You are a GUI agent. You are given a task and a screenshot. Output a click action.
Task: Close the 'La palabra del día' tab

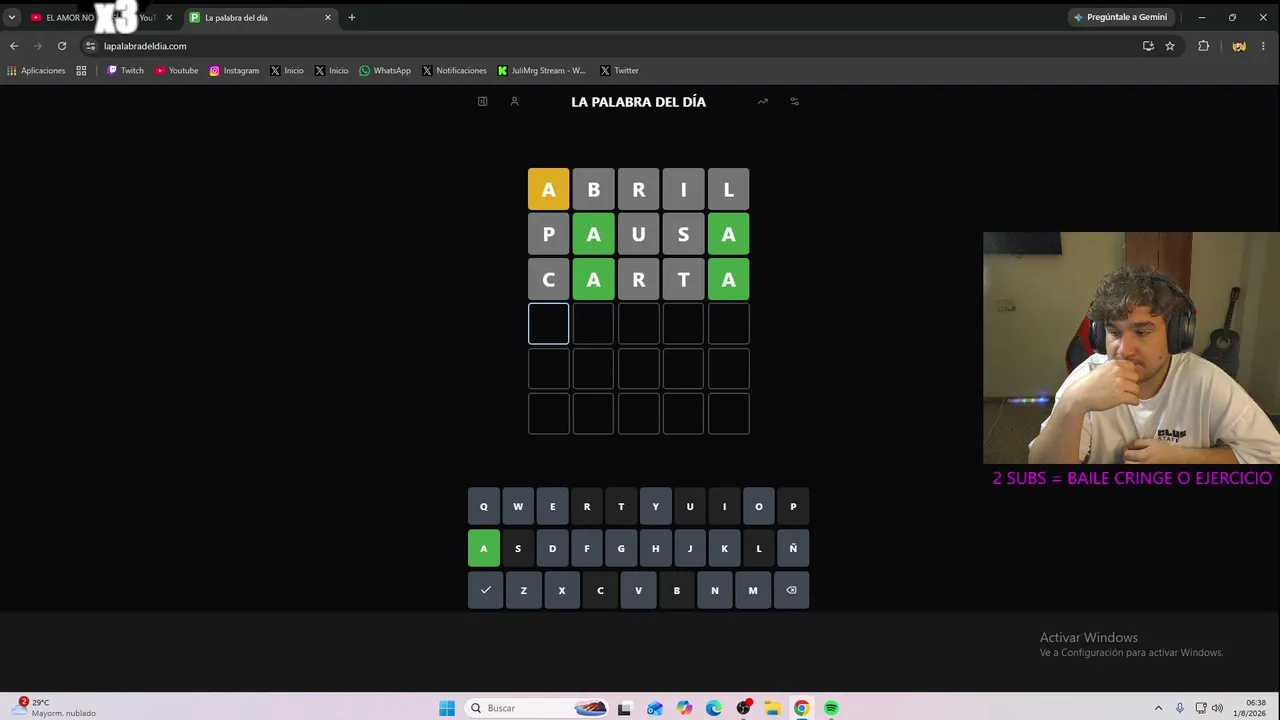point(327,17)
